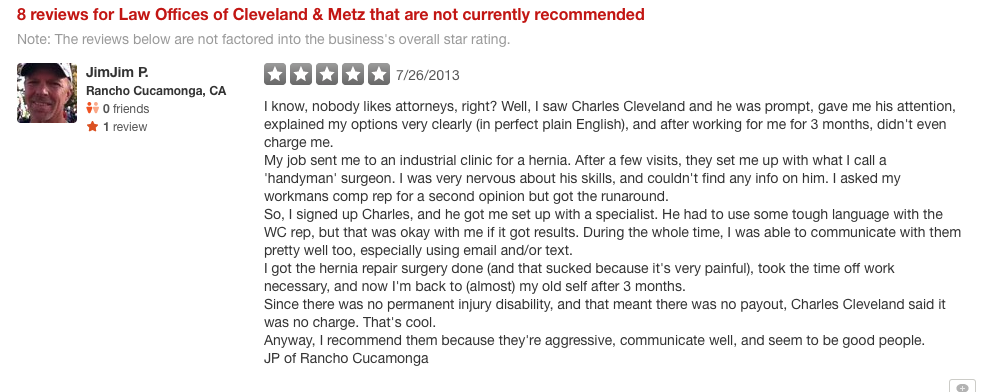Viewport: 987px width, 392px height.
Task: Click the JimJim P. username link
Action: click(117, 72)
